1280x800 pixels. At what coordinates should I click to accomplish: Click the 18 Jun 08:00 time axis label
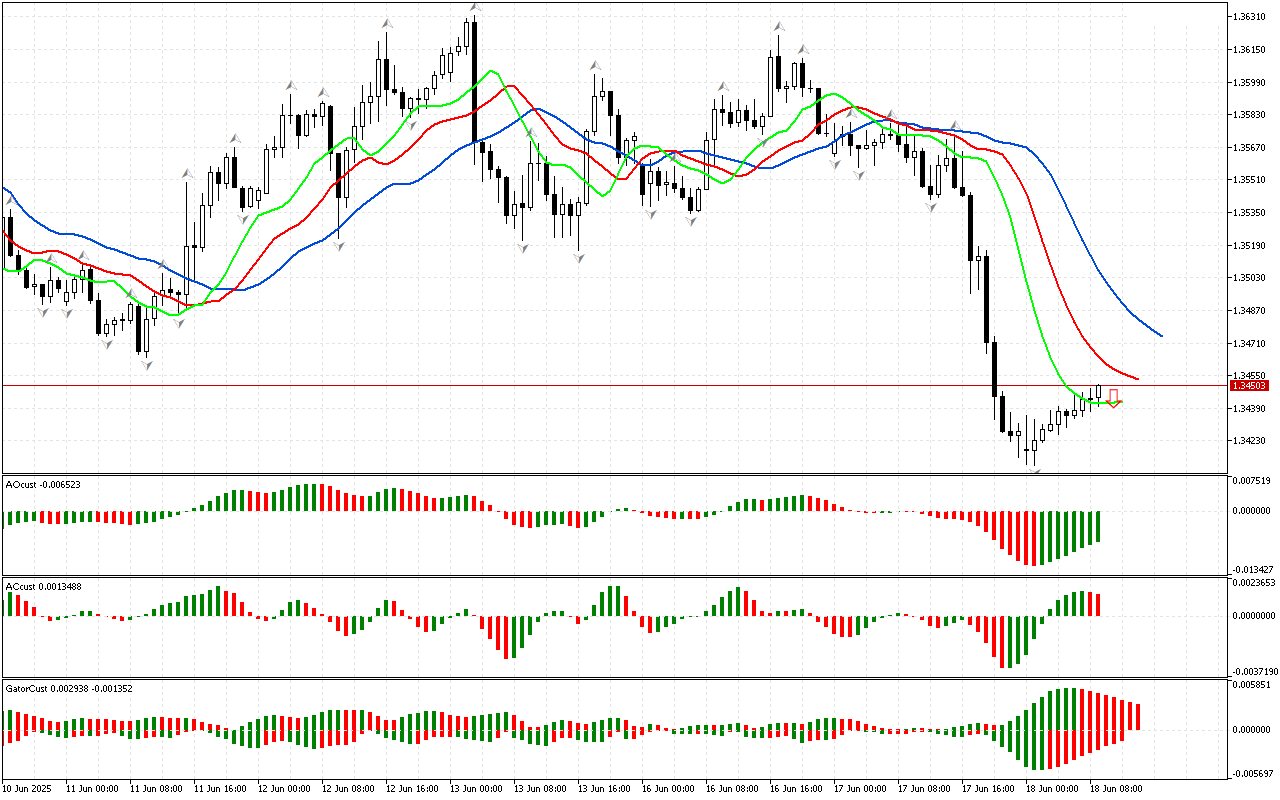pyautogui.click(x=1116, y=788)
